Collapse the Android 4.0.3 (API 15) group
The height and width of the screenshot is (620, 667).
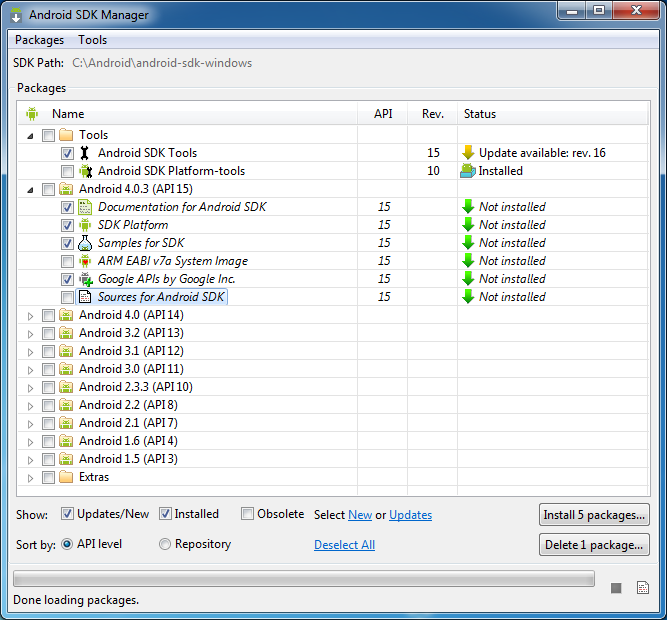tap(30, 190)
